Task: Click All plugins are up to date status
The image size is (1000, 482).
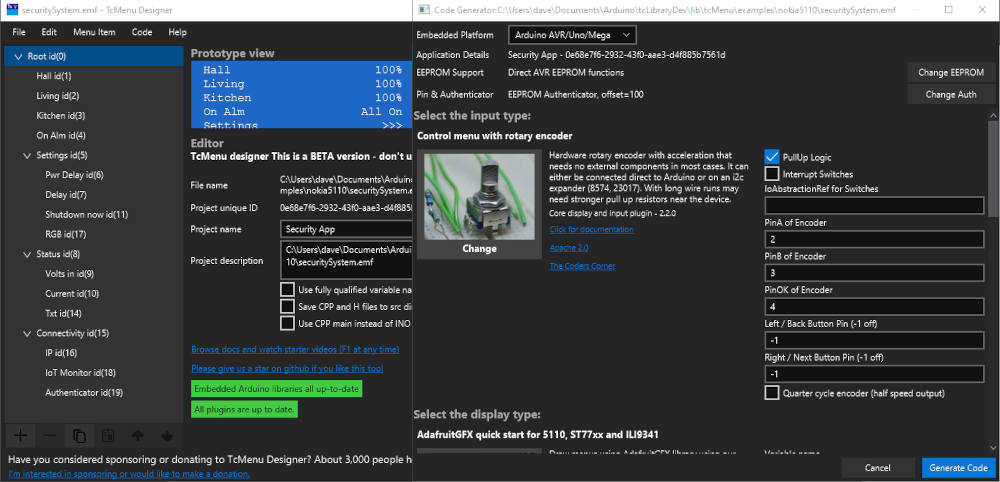Action: click(244, 409)
